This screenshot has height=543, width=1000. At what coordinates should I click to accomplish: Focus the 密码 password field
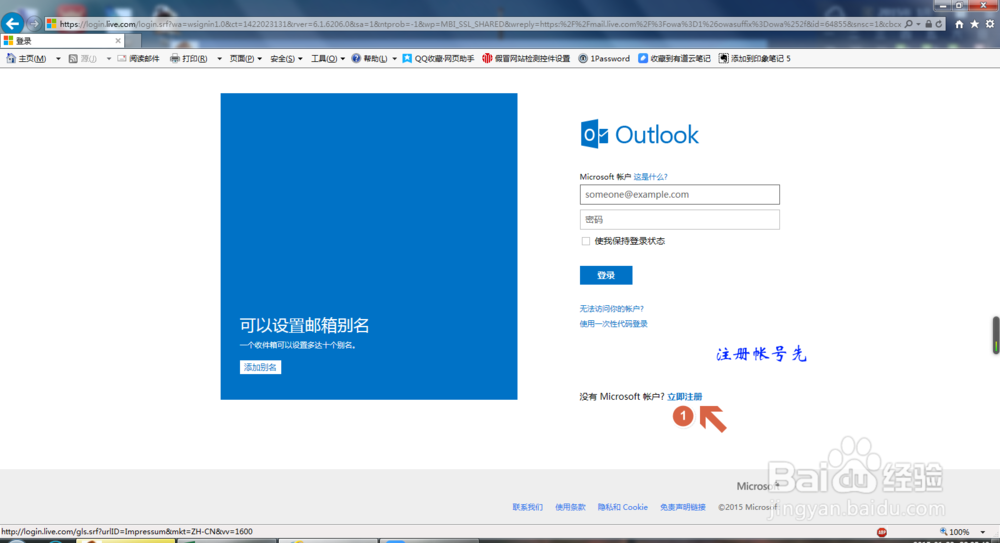point(679,219)
